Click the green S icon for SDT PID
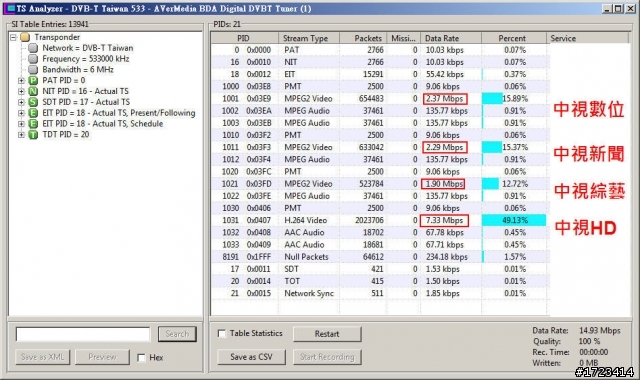This screenshot has width=640, height=380. [33, 102]
